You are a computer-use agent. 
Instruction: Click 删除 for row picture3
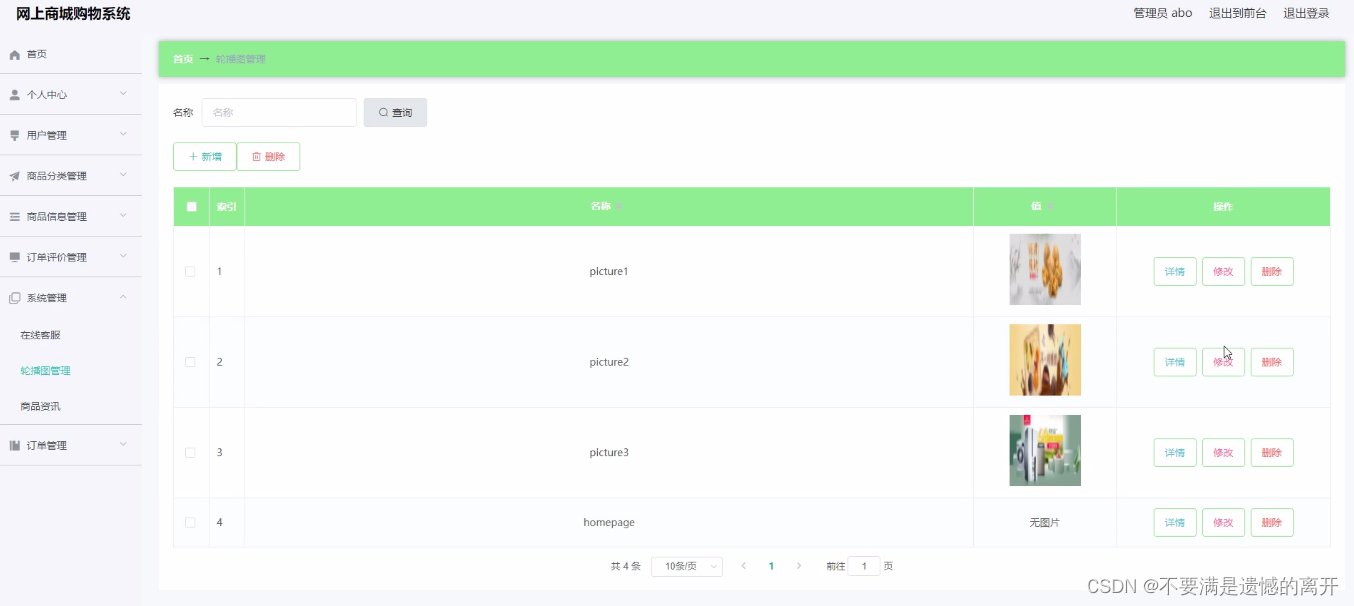coord(1272,453)
